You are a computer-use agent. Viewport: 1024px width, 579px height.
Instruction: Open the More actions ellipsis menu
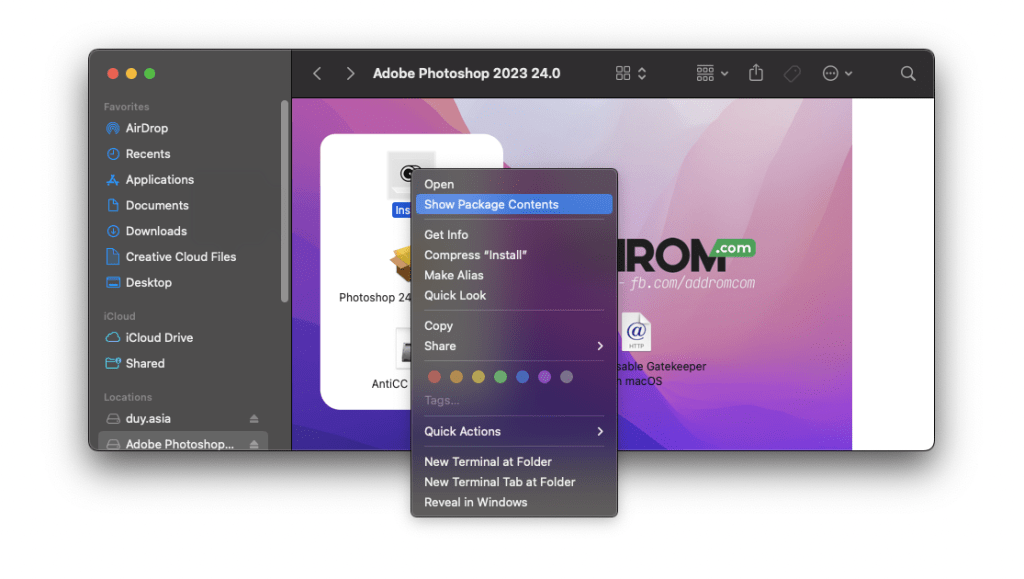(x=837, y=73)
